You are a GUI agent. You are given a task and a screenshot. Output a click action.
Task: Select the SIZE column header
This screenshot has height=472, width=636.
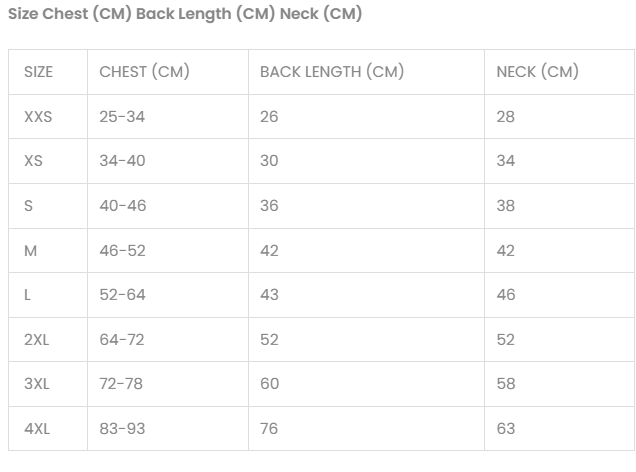[x=39, y=72]
